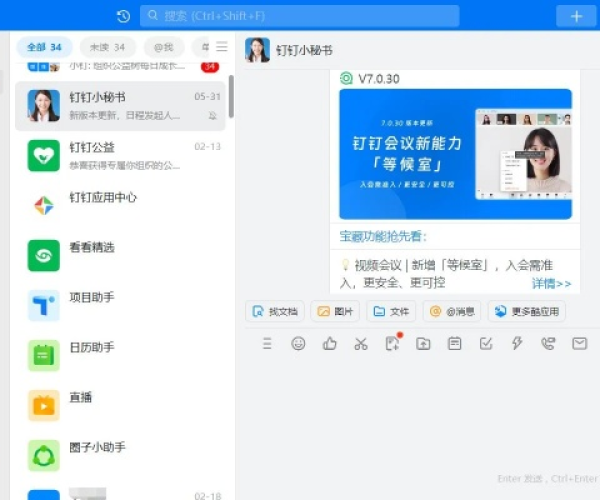Click the red 34 unread badge
Screen dimensions: 600x500
pos(210,67)
